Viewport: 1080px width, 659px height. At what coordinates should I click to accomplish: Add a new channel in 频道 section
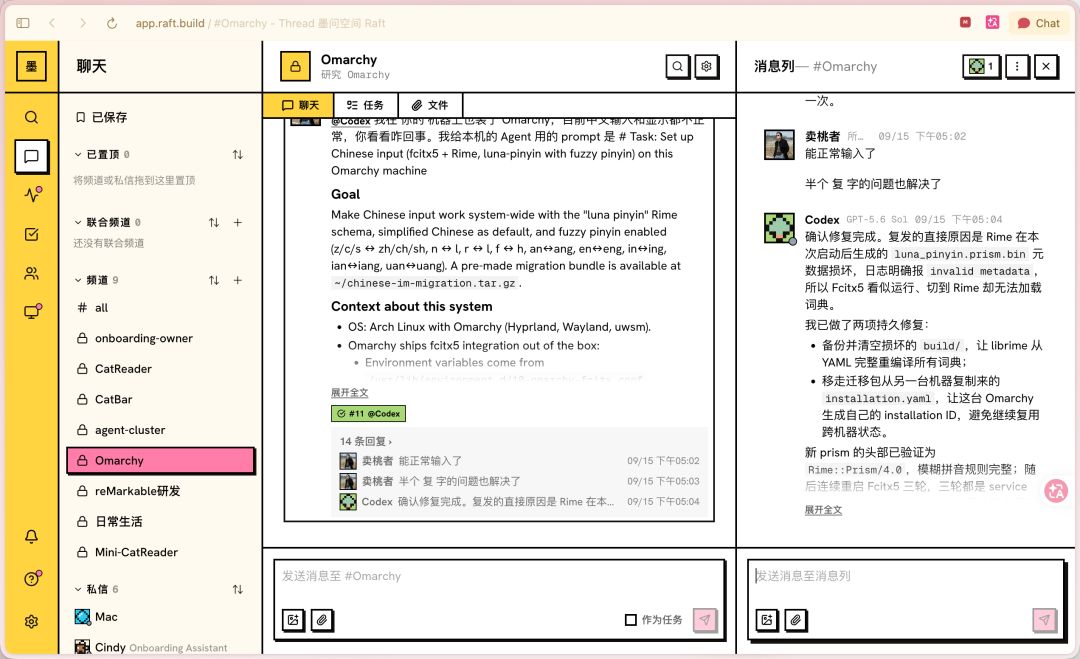point(238,280)
